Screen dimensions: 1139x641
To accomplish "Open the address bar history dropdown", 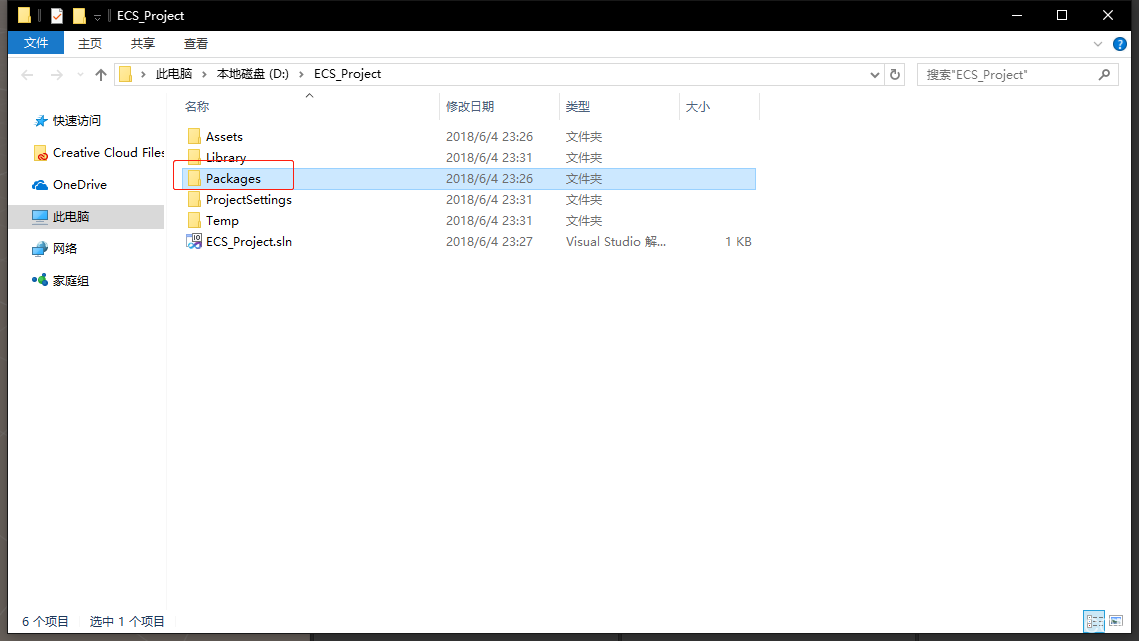I will pyautogui.click(x=875, y=75).
